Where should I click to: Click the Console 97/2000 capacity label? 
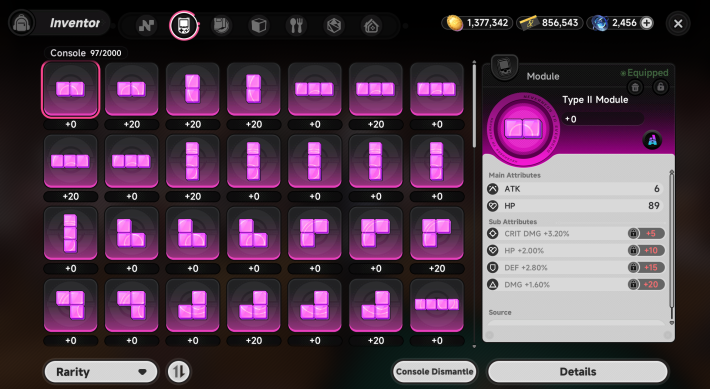[86, 53]
